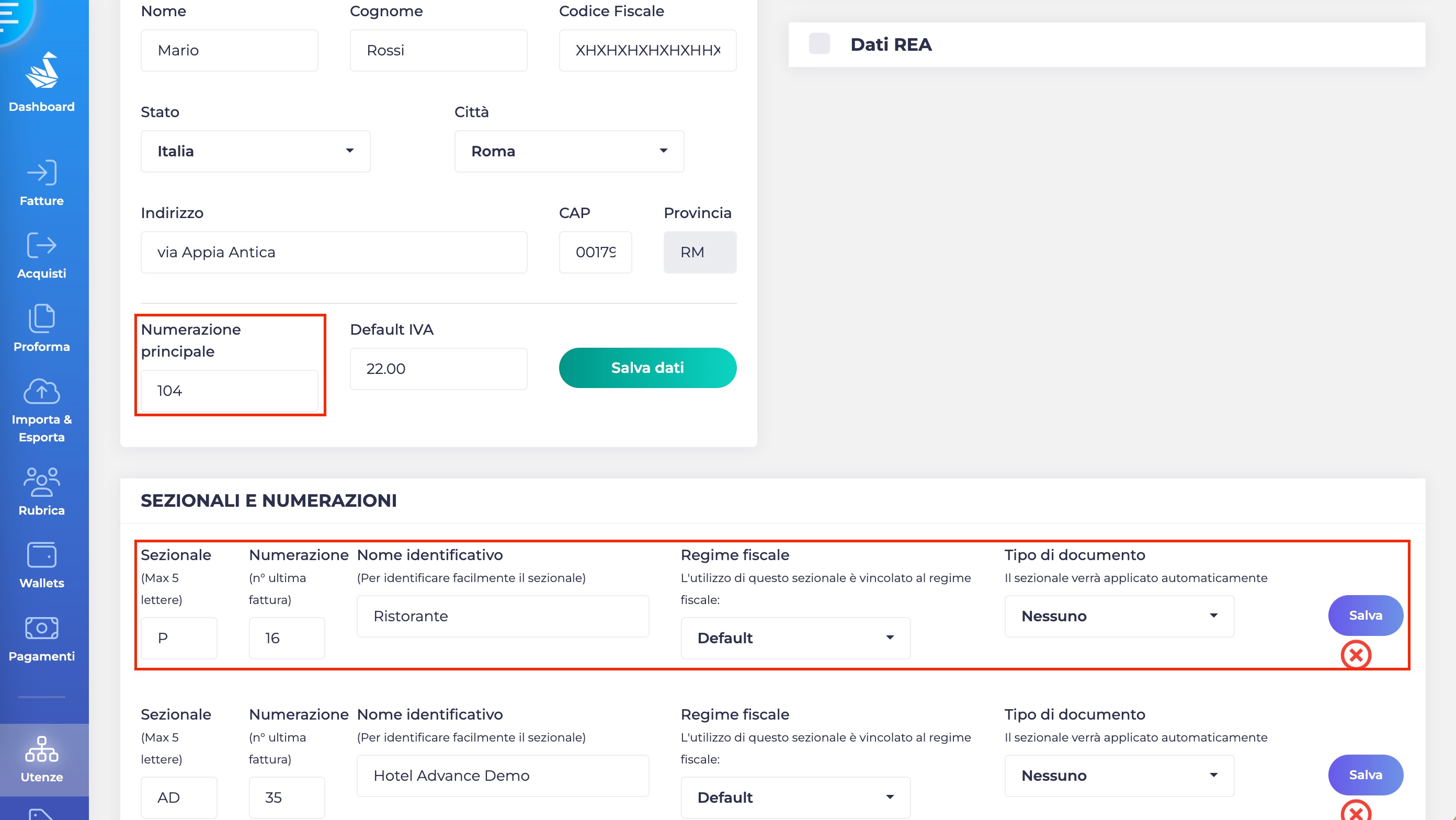Select the Utenze menu item
The width and height of the screenshot is (1456, 820).
point(42,759)
